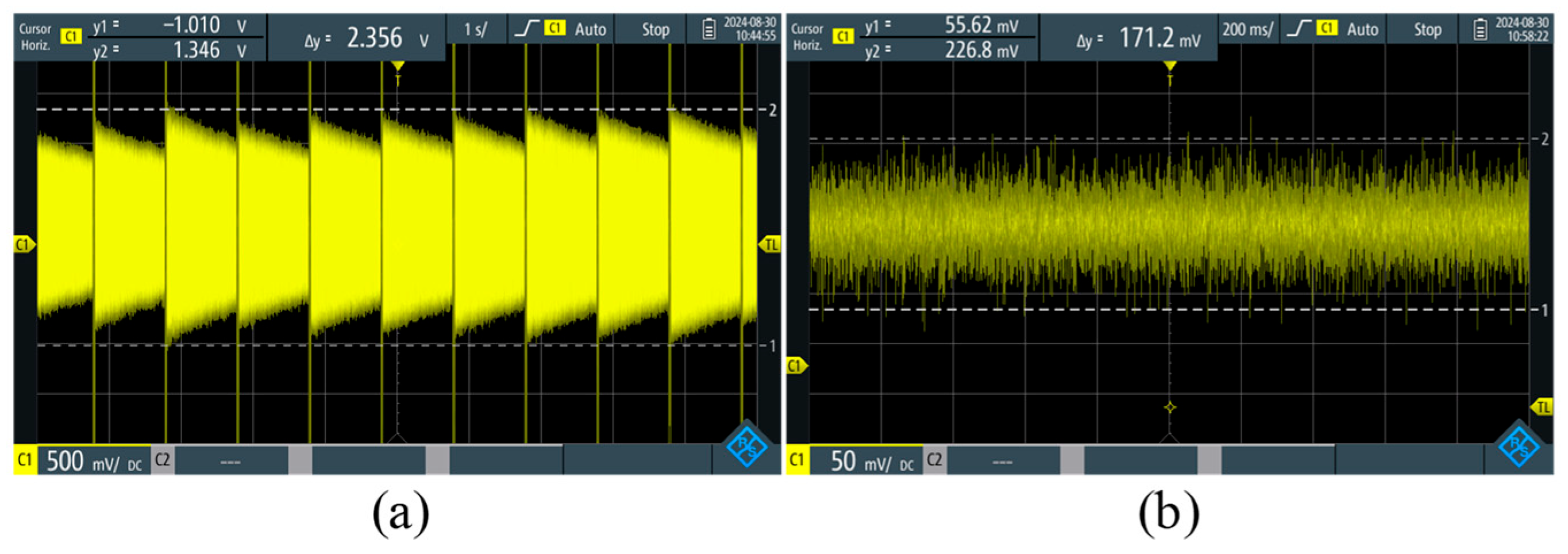Select the rising-edge trigger icon beside 200 ms/
1568x554 pixels.
(1299, 29)
